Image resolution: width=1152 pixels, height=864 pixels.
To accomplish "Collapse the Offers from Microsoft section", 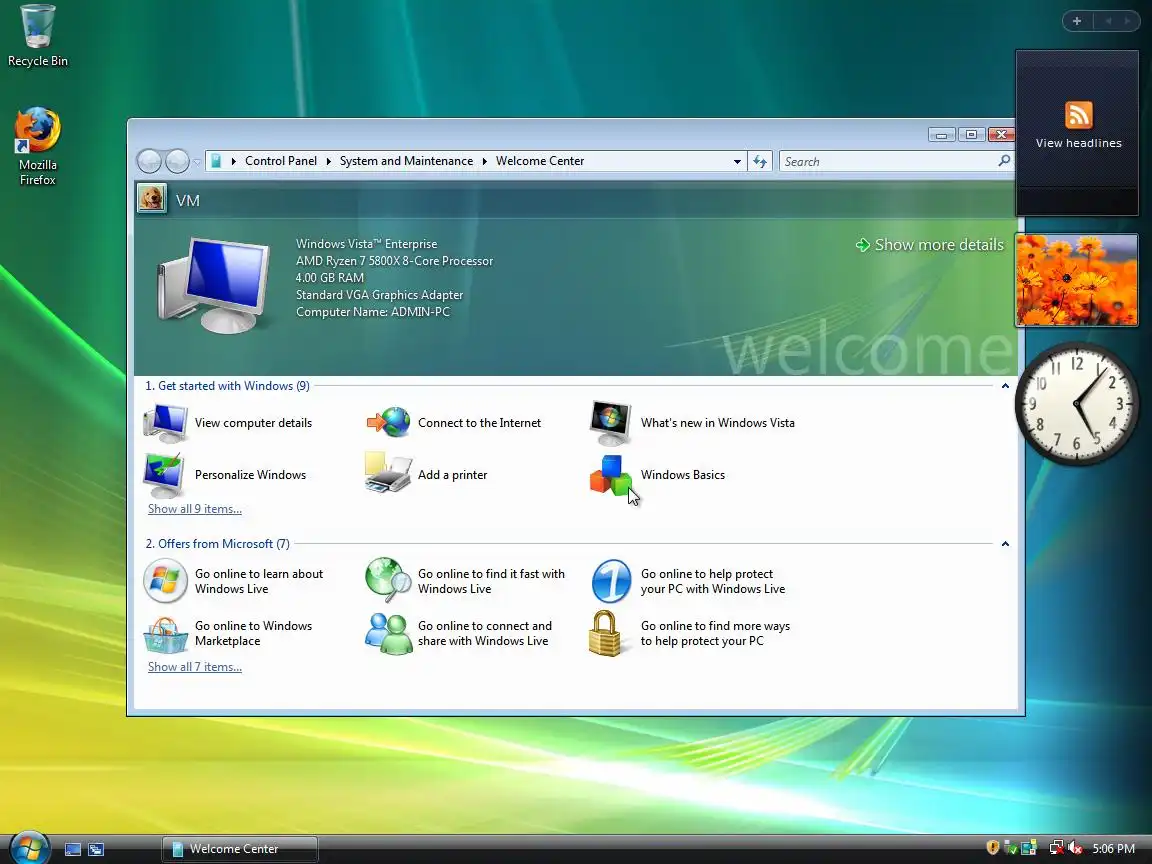I will click(1005, 544).
